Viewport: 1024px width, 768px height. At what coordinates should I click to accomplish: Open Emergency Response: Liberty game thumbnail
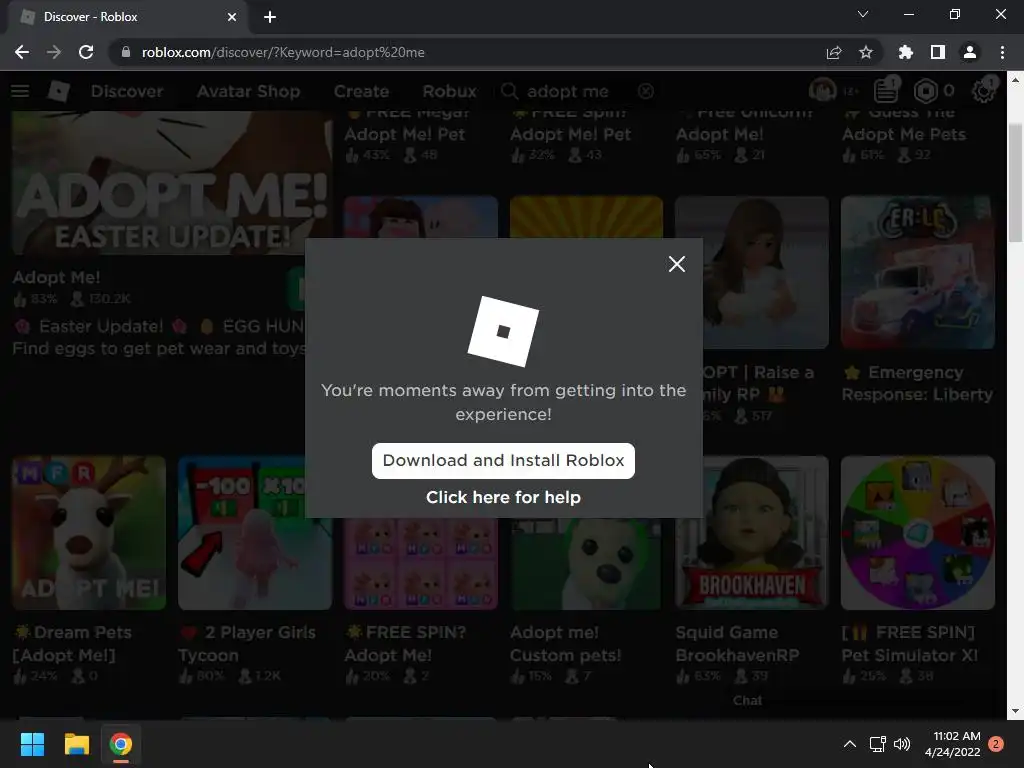(x=918, y=272)
